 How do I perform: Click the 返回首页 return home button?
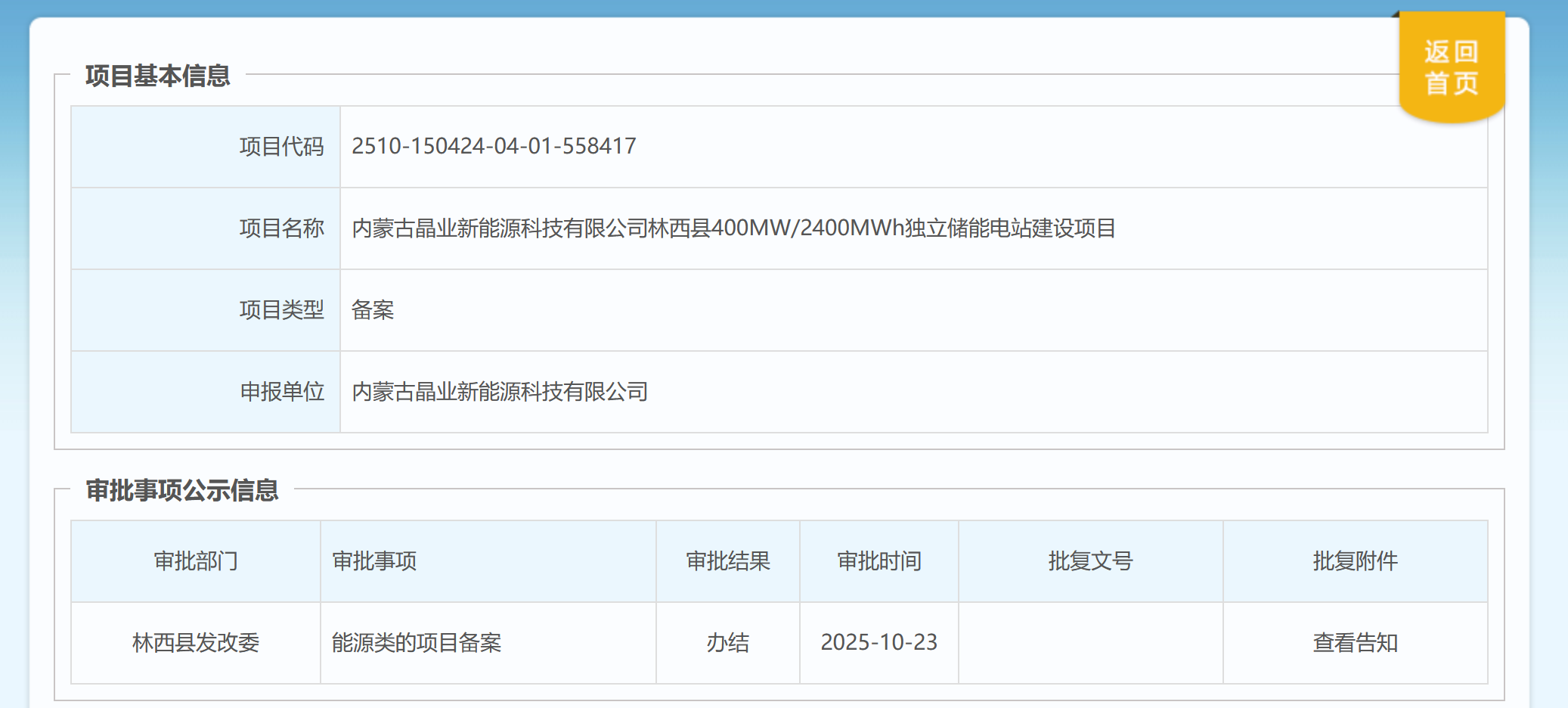[x=1451, y=67]
